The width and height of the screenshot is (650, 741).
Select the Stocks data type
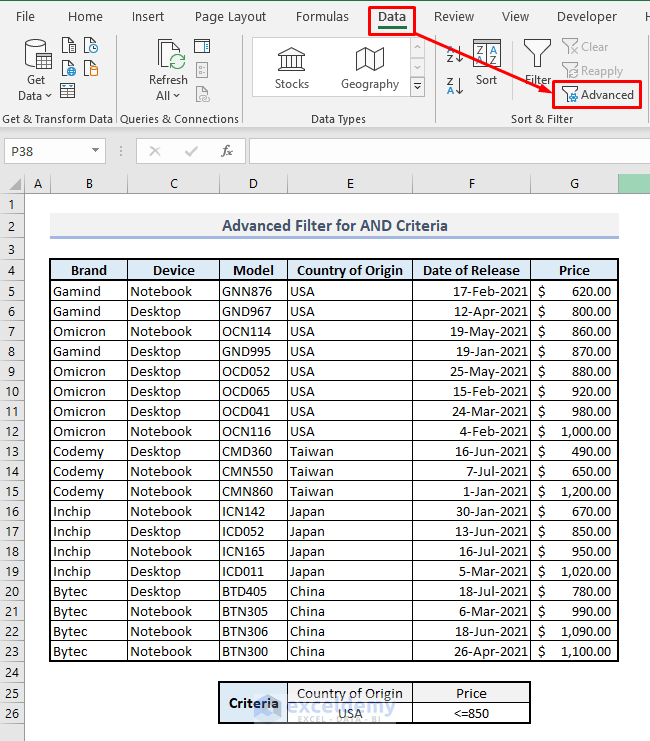292,69
